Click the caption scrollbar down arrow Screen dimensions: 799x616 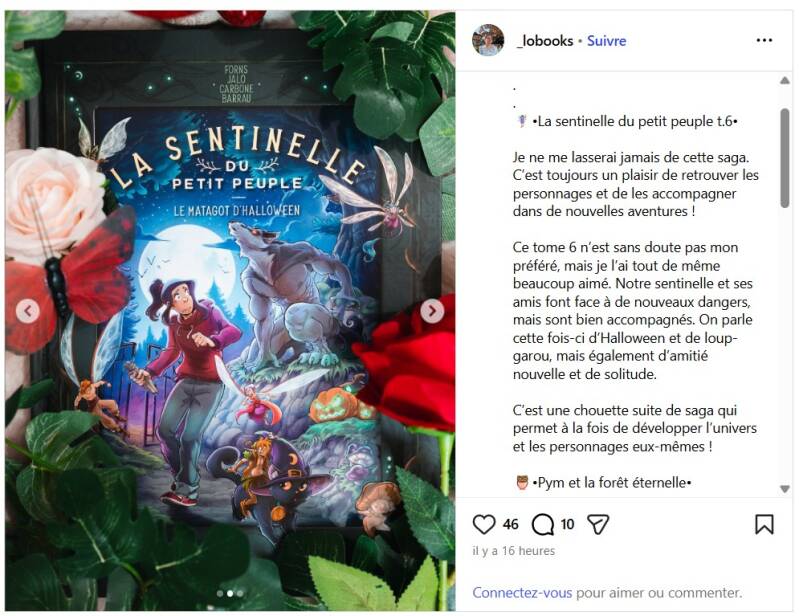pyautogui.click(x=785, y=489)
